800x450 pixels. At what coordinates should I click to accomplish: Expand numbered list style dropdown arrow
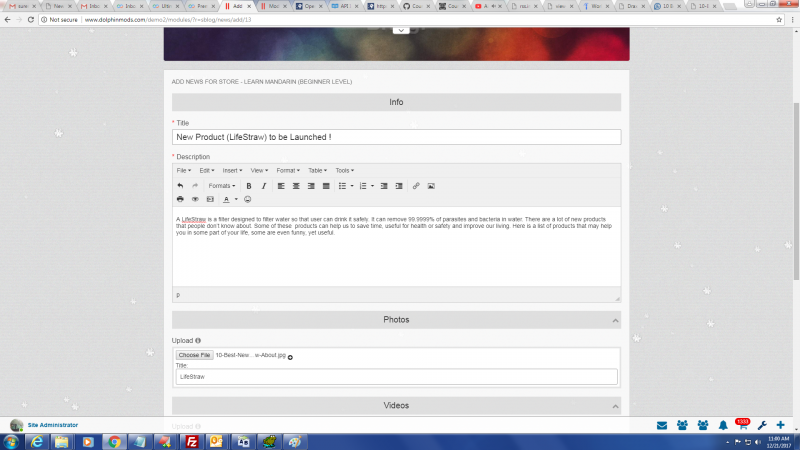coord(372,186)
